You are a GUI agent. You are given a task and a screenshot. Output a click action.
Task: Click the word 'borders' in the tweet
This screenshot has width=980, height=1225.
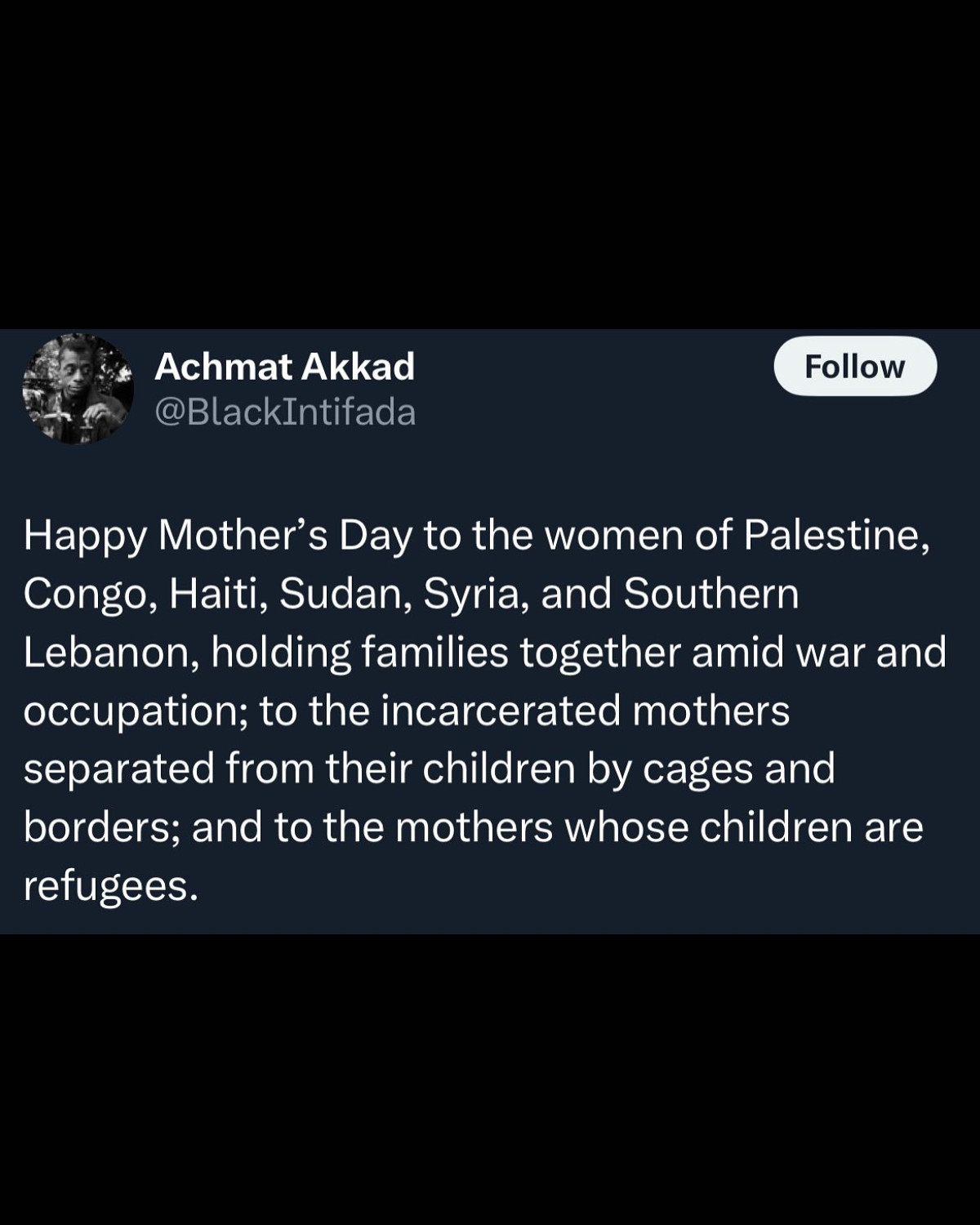pyautogui.click(x=93, y=827)
